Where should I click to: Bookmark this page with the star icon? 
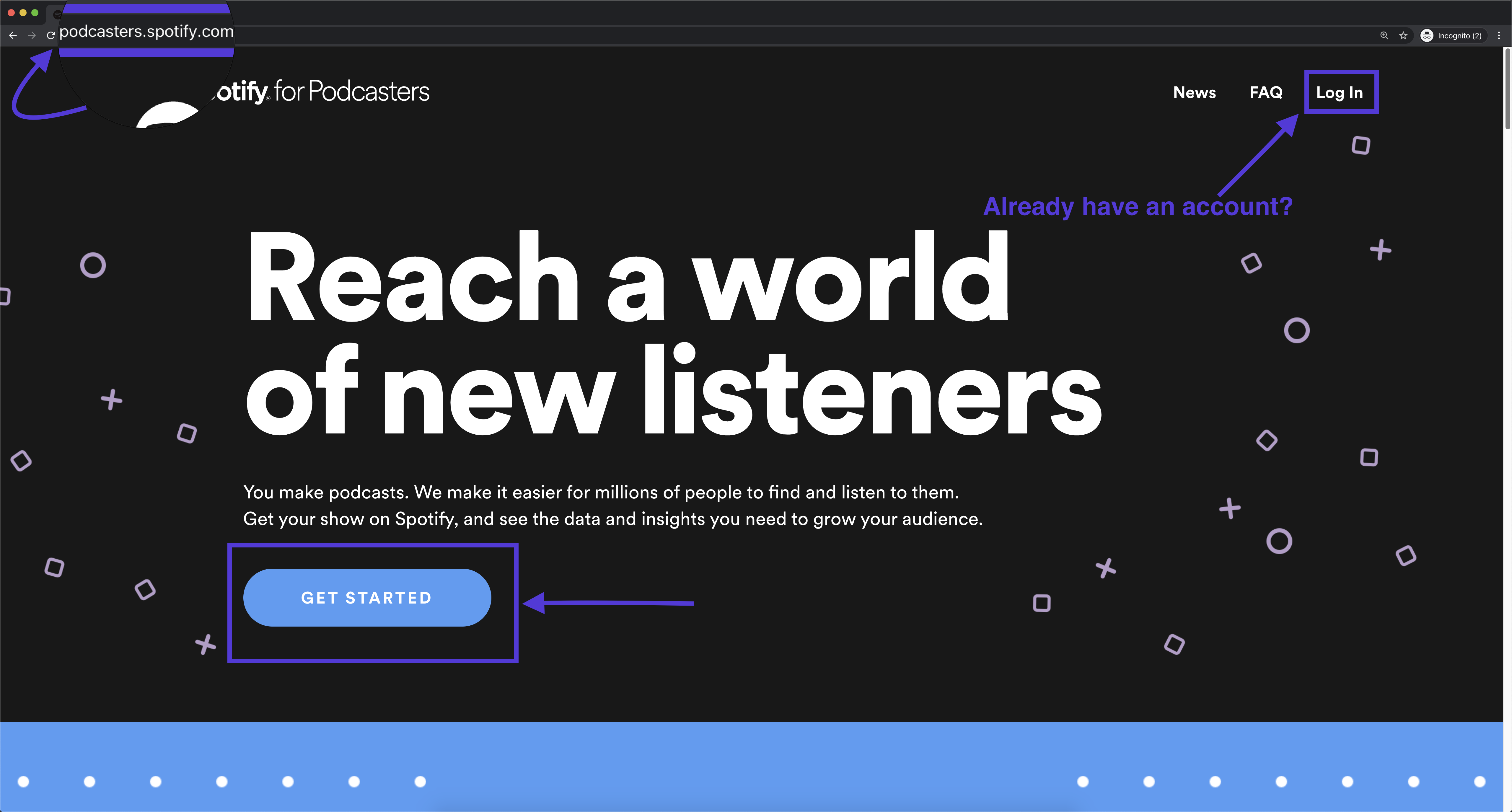pos(1403,36)
